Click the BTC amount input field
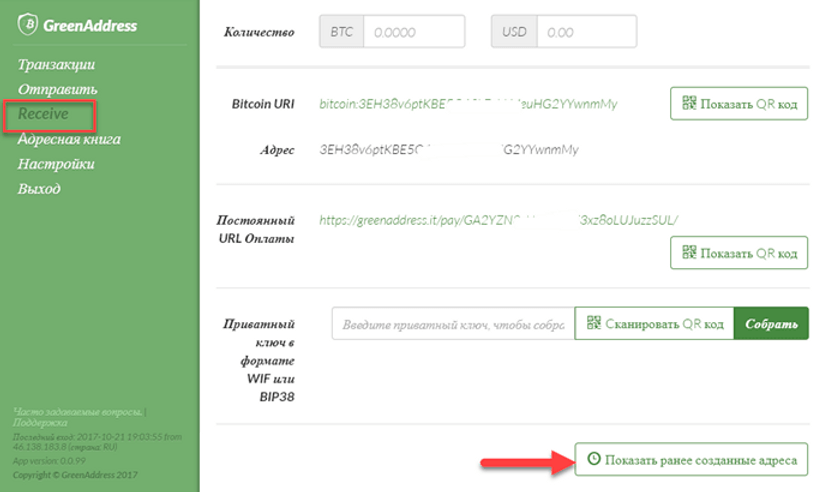The height and width of the screenshot is (492, 824). pyautogui.click(x=414, y=32)
